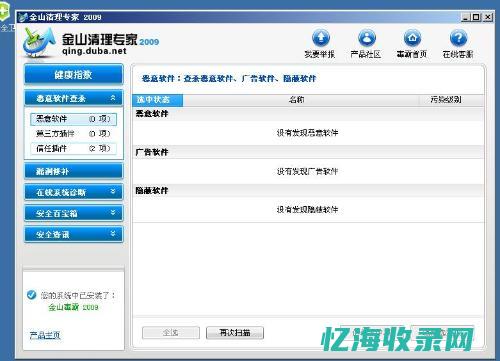The width and height of the screenshot is (500, 361).
Task: Expand the 安全百宝箱 section chevron
Action: (x=113, y=212)
